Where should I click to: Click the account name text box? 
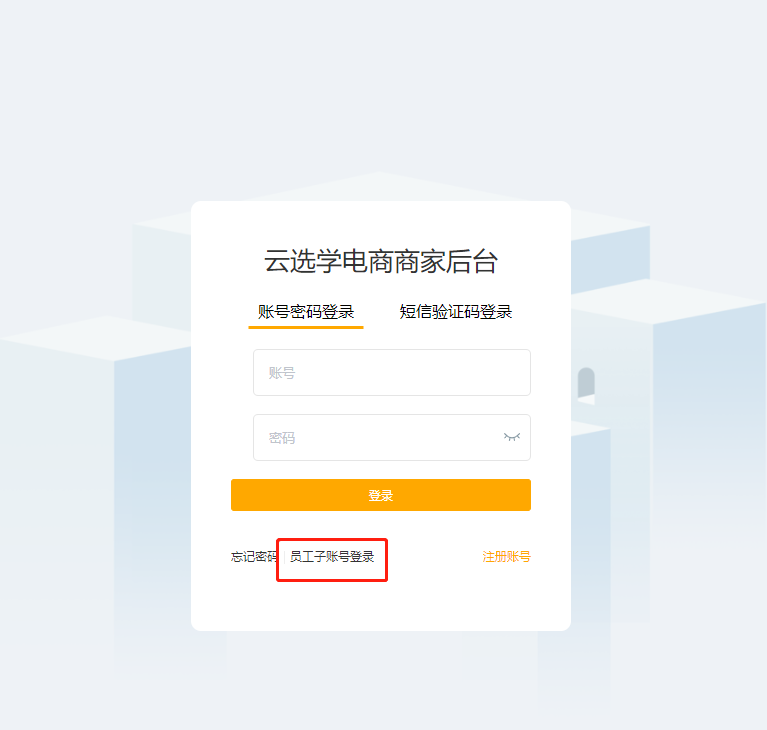[x=392, y=372]
